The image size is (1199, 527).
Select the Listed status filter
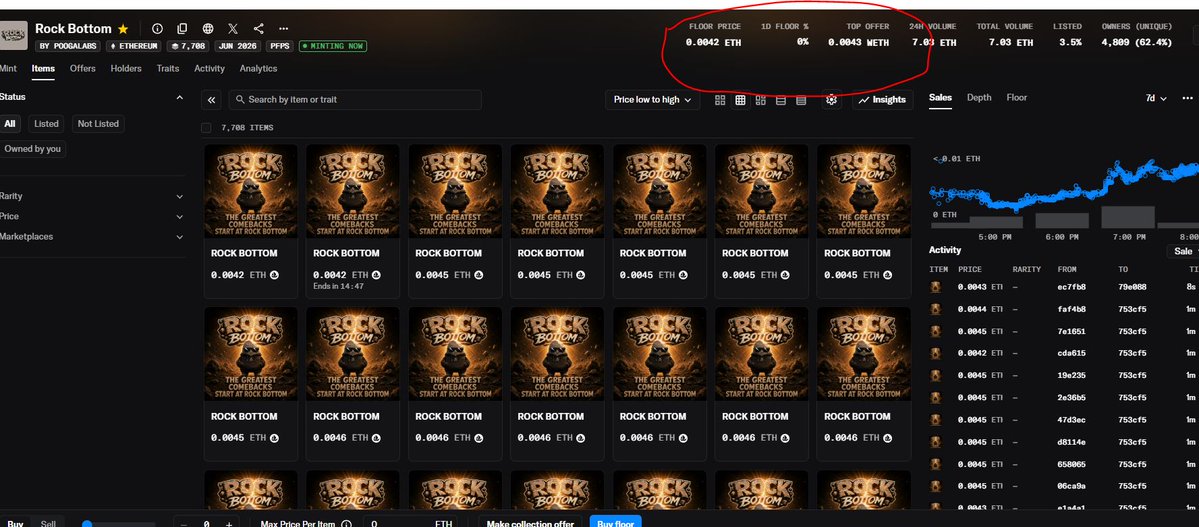point(46,124)
